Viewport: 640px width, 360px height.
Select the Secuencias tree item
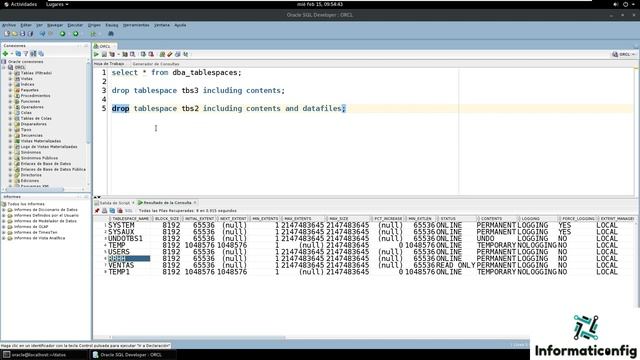(x=32, y=136)
